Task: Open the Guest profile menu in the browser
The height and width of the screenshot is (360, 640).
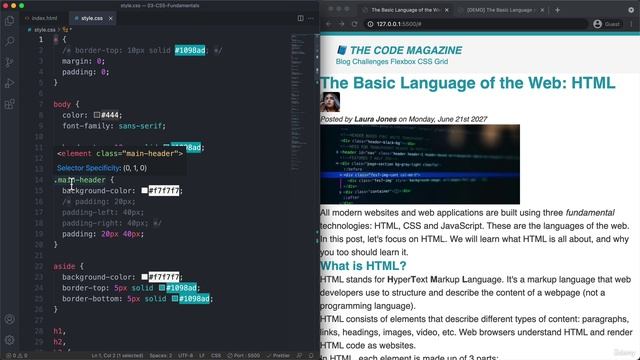Action: pos(607,24)
